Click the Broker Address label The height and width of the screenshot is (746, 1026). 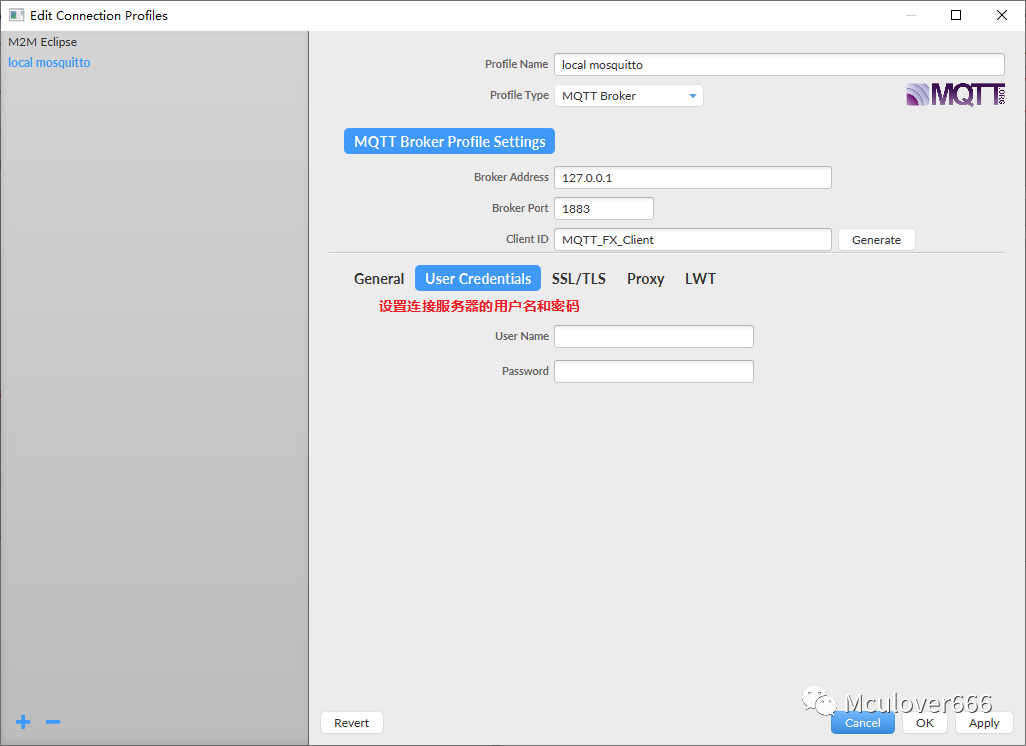511,177
